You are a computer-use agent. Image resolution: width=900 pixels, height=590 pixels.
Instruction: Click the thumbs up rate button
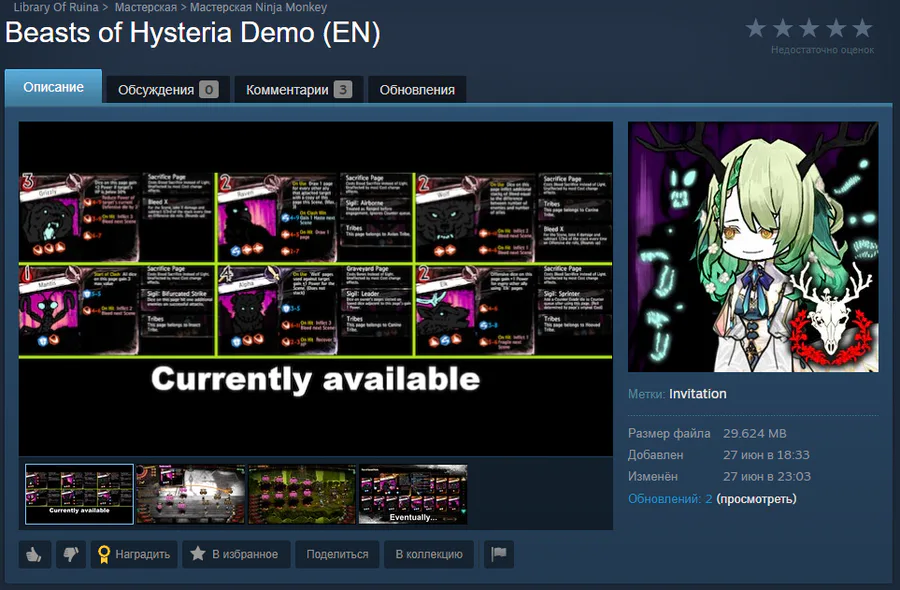34,554
